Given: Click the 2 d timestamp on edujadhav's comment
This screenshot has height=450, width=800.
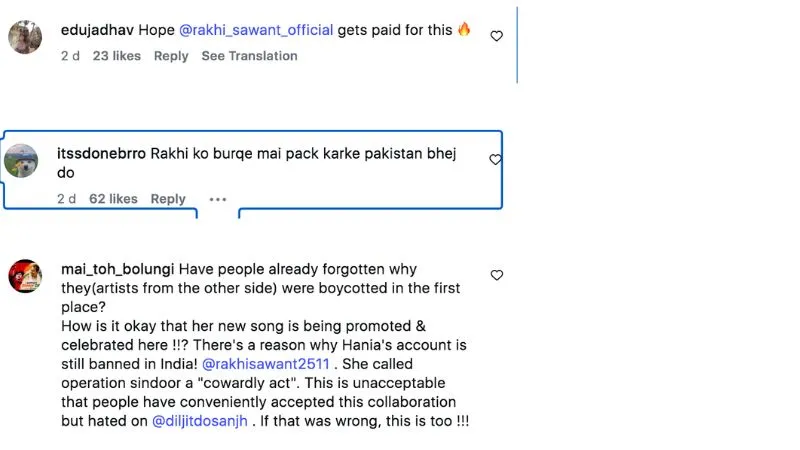Looking at the screenshot, I should coord(70,56).
